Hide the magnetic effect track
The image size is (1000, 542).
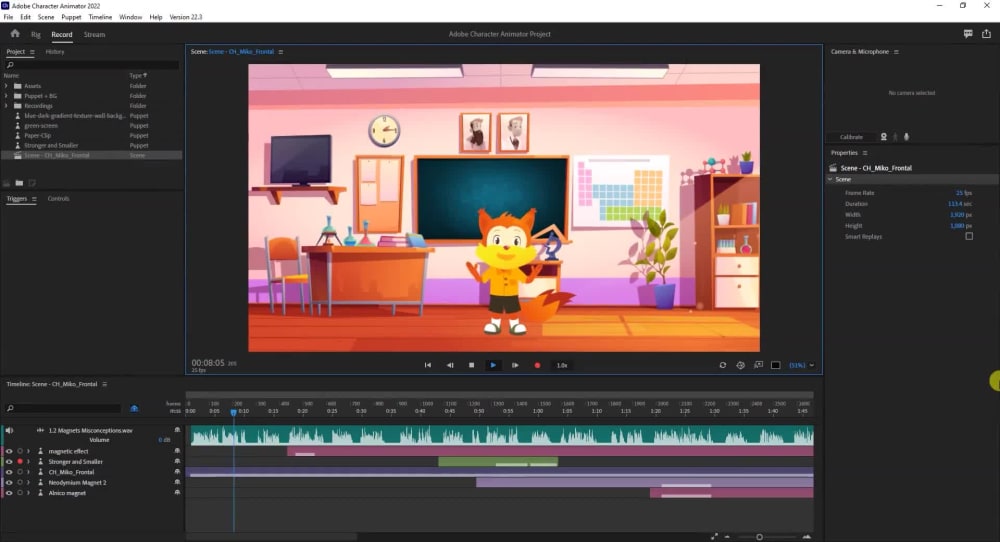click(x=9, y=451)
